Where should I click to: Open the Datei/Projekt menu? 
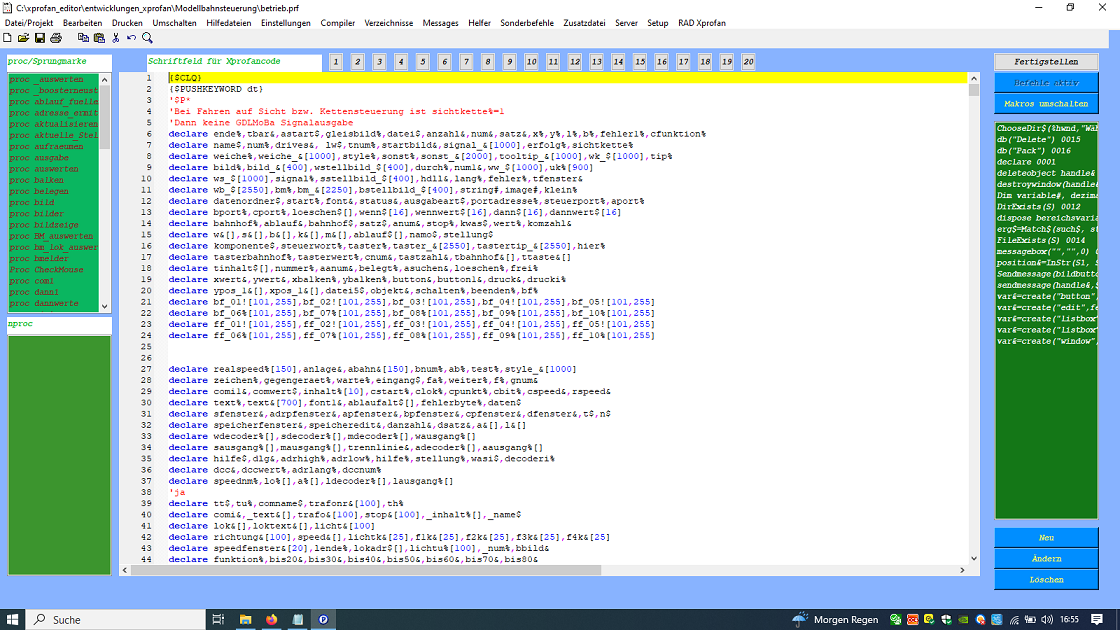click(29, 23)
